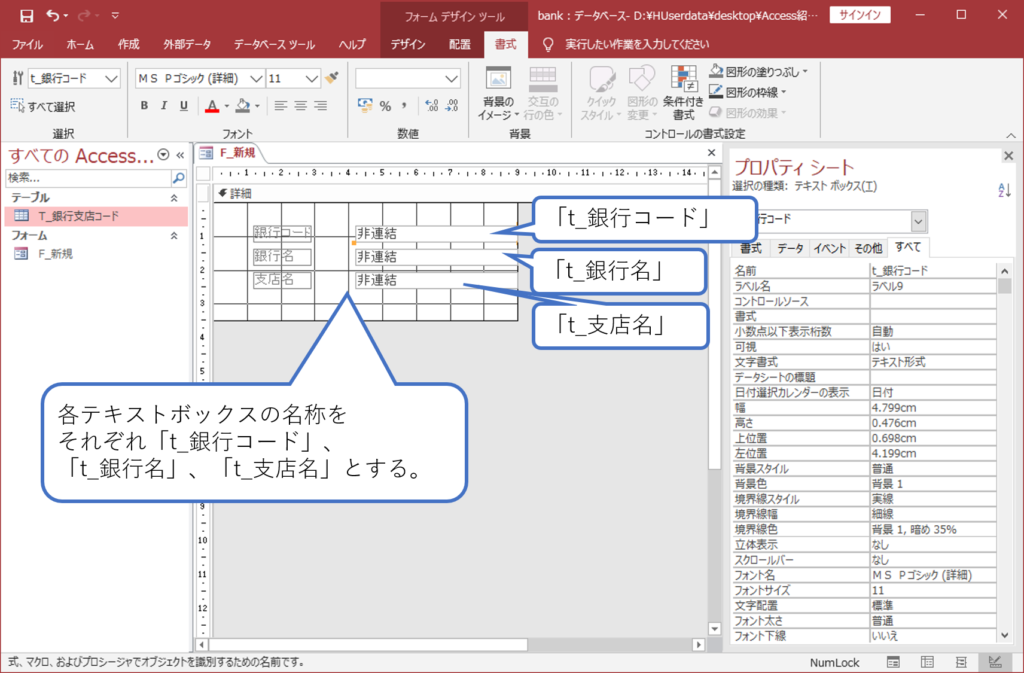Switch to データ tab in property sheet
The width and height of the screenshot is (1024, 673).
(x=790, y=249)
